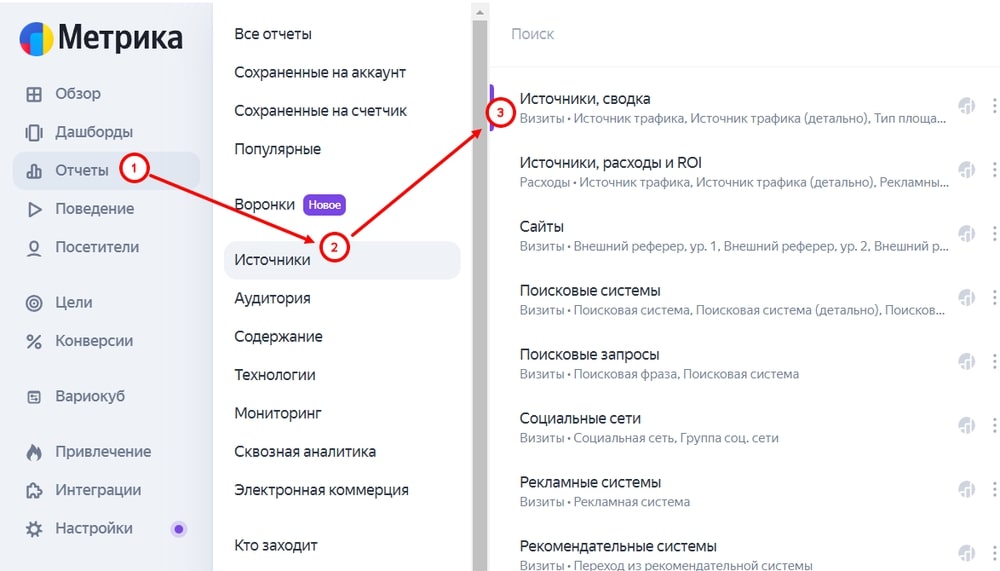Screen dimensions: 1000x571
Task: Open the Обзор grid icon
Action: [x=34, y=94]
